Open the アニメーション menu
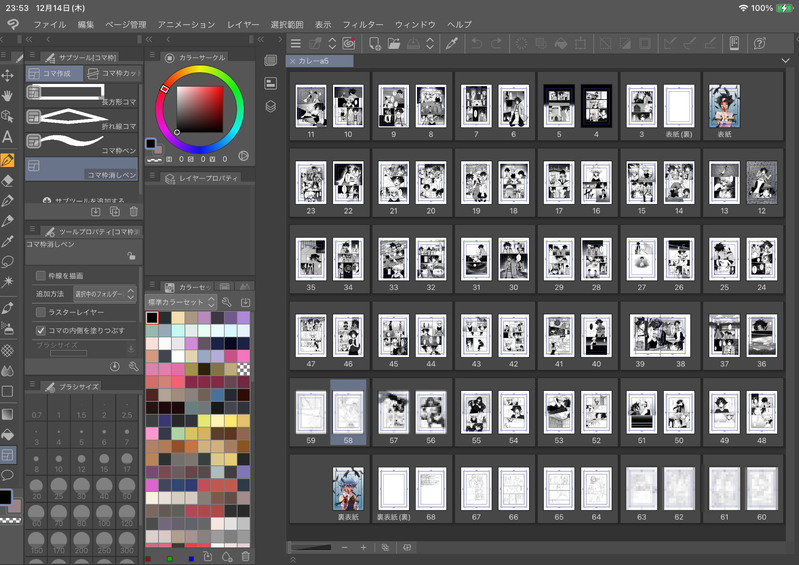Image resolution: width=799 pixels, height=565 pixels. 186,24
